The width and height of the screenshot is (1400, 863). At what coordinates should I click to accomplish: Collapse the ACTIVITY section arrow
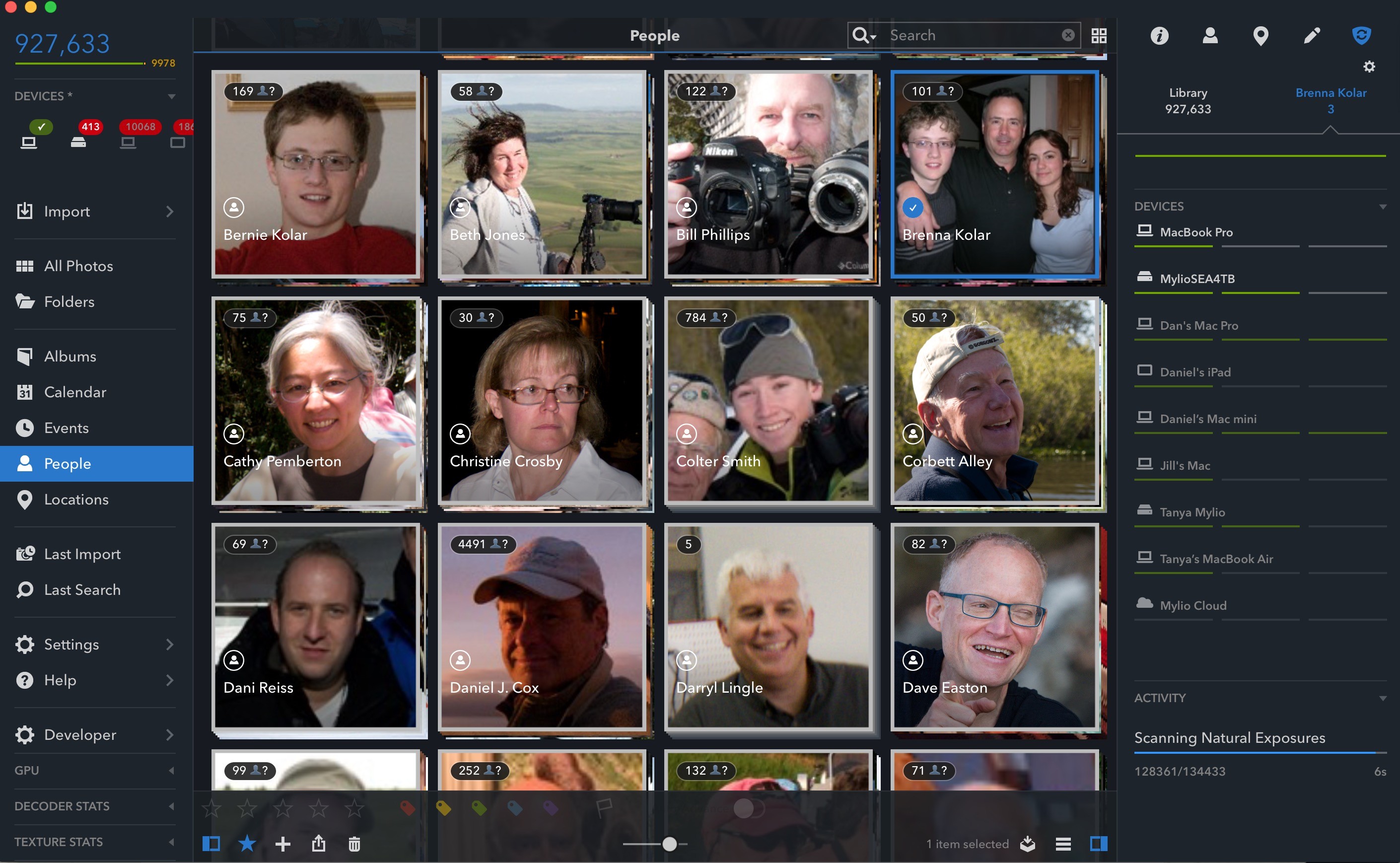coord(1383,698)
